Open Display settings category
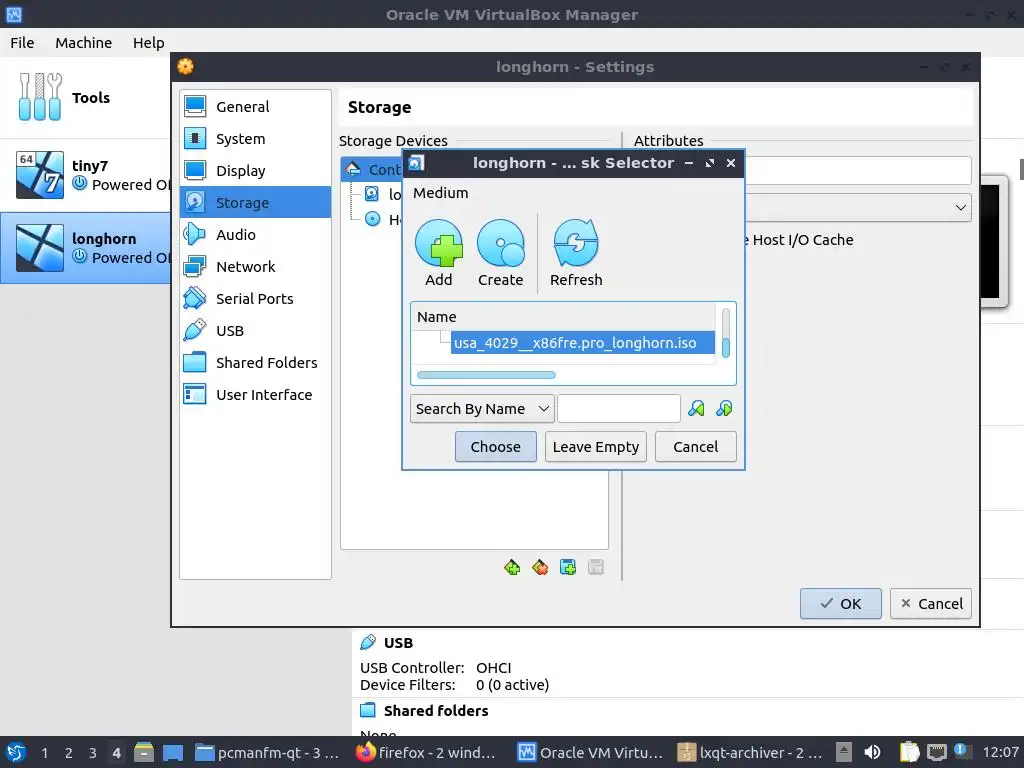This screenshot has width=1024, height=768. pyautogui.click(x=255, y=170)
